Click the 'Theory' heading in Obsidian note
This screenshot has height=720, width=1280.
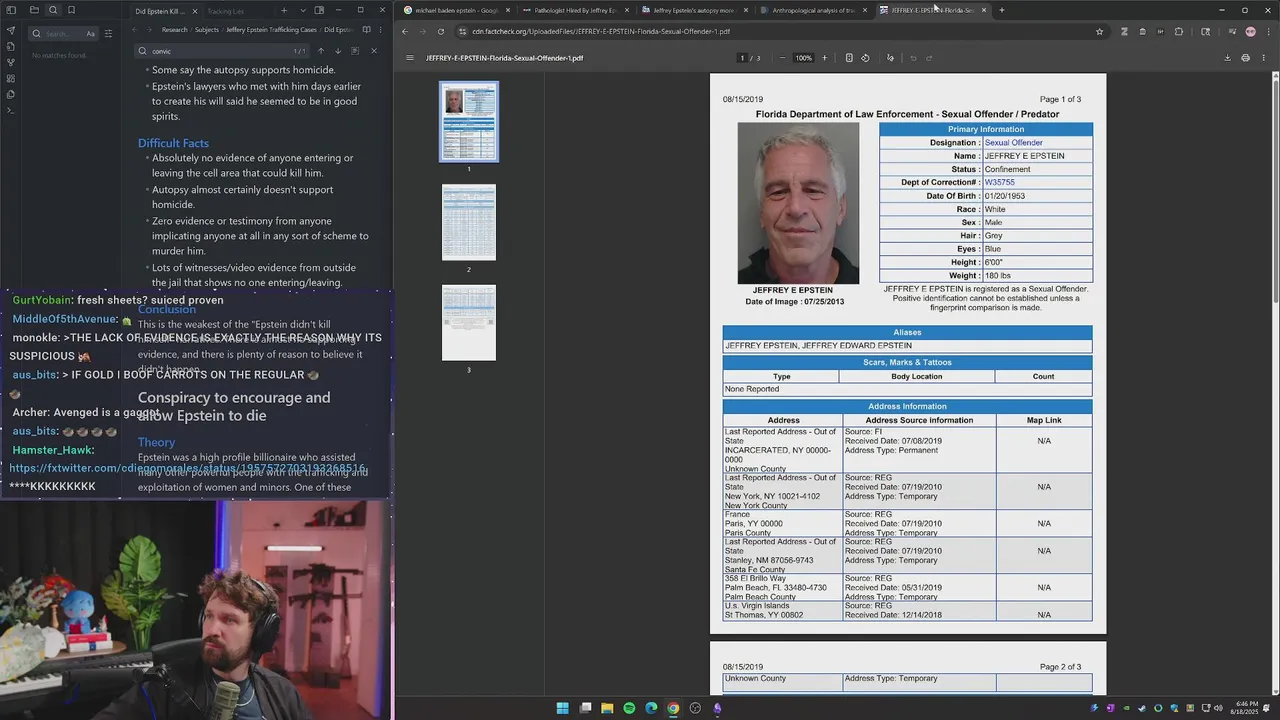click(x=156, y=442)
